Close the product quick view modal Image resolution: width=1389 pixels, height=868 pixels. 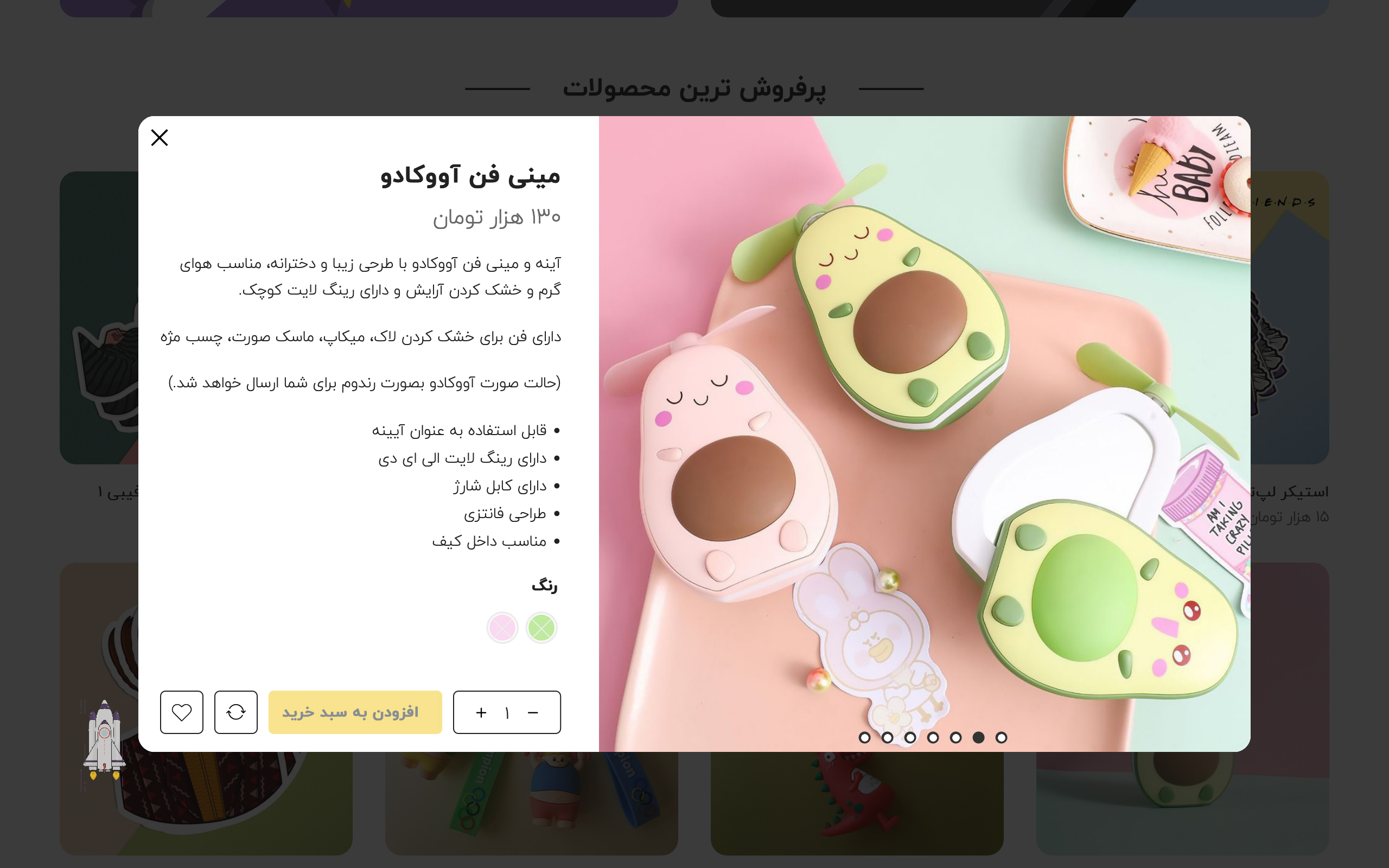160,138
